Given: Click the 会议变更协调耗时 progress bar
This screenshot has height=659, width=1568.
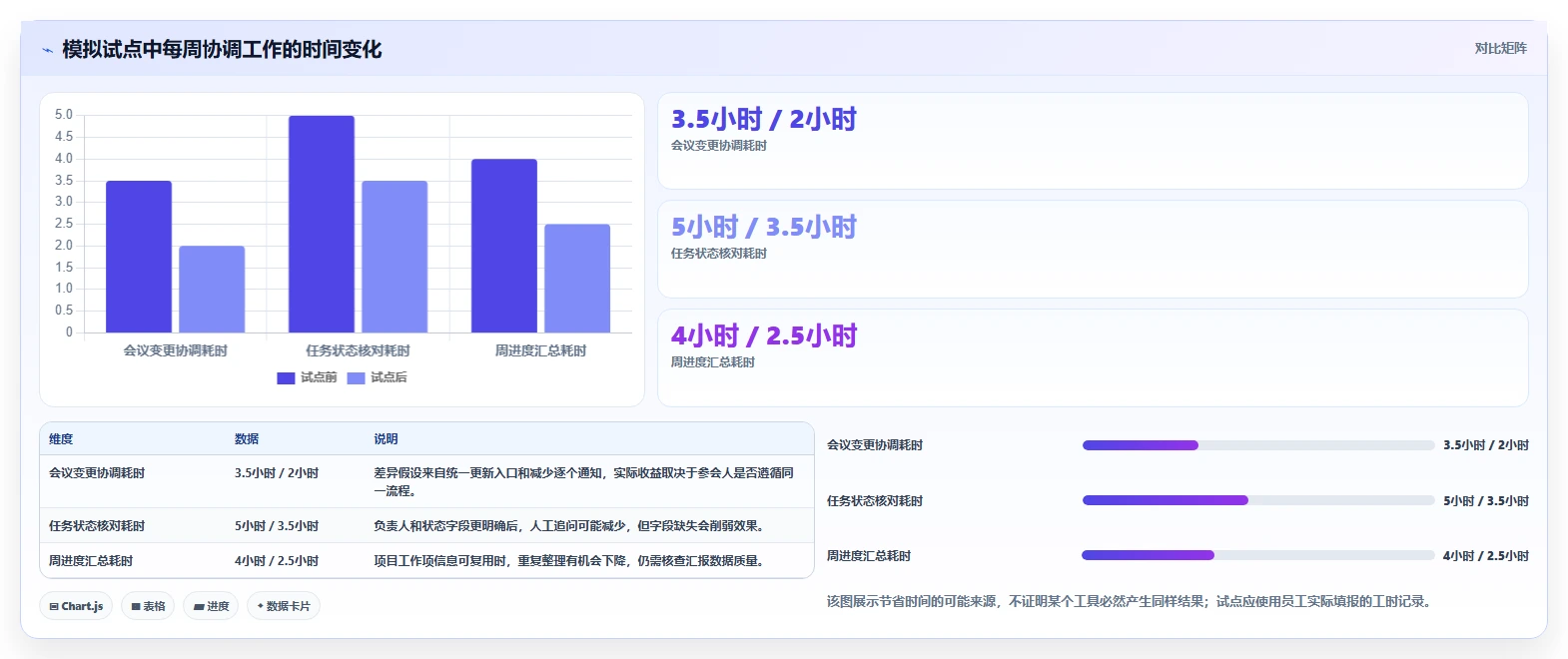Looking at the screenshot, I should click(x=1258, y=445).
